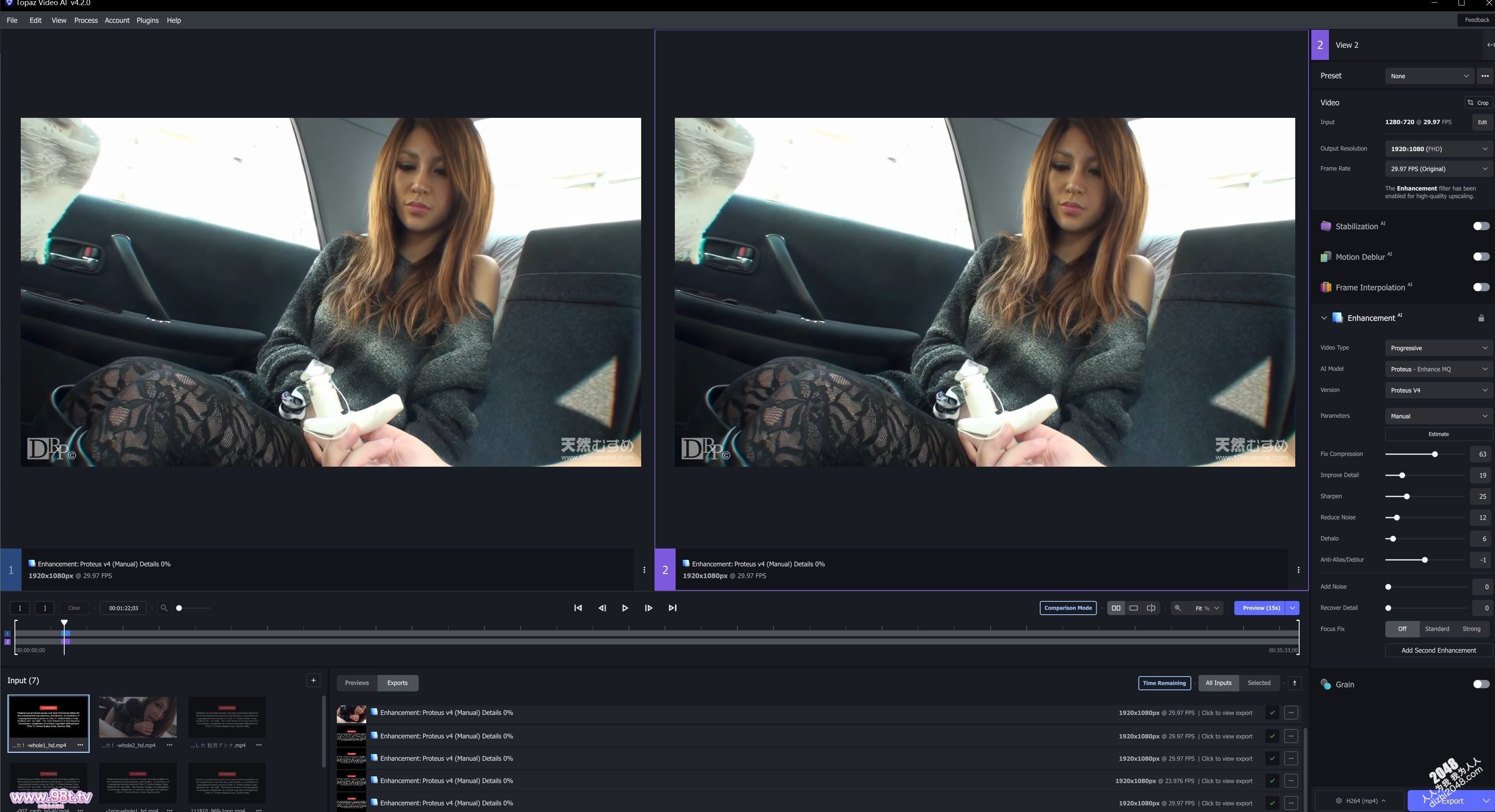Enable the Stabilization toggle
1495x812 pixels.
pyautogui.click(x=1481, y=226)
